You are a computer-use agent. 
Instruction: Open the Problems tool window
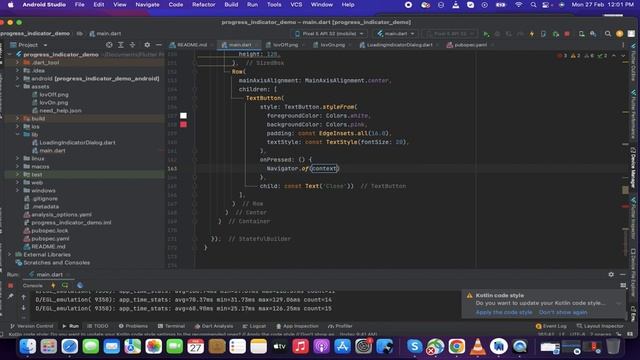pyautogui.click(x=133, y=326)
